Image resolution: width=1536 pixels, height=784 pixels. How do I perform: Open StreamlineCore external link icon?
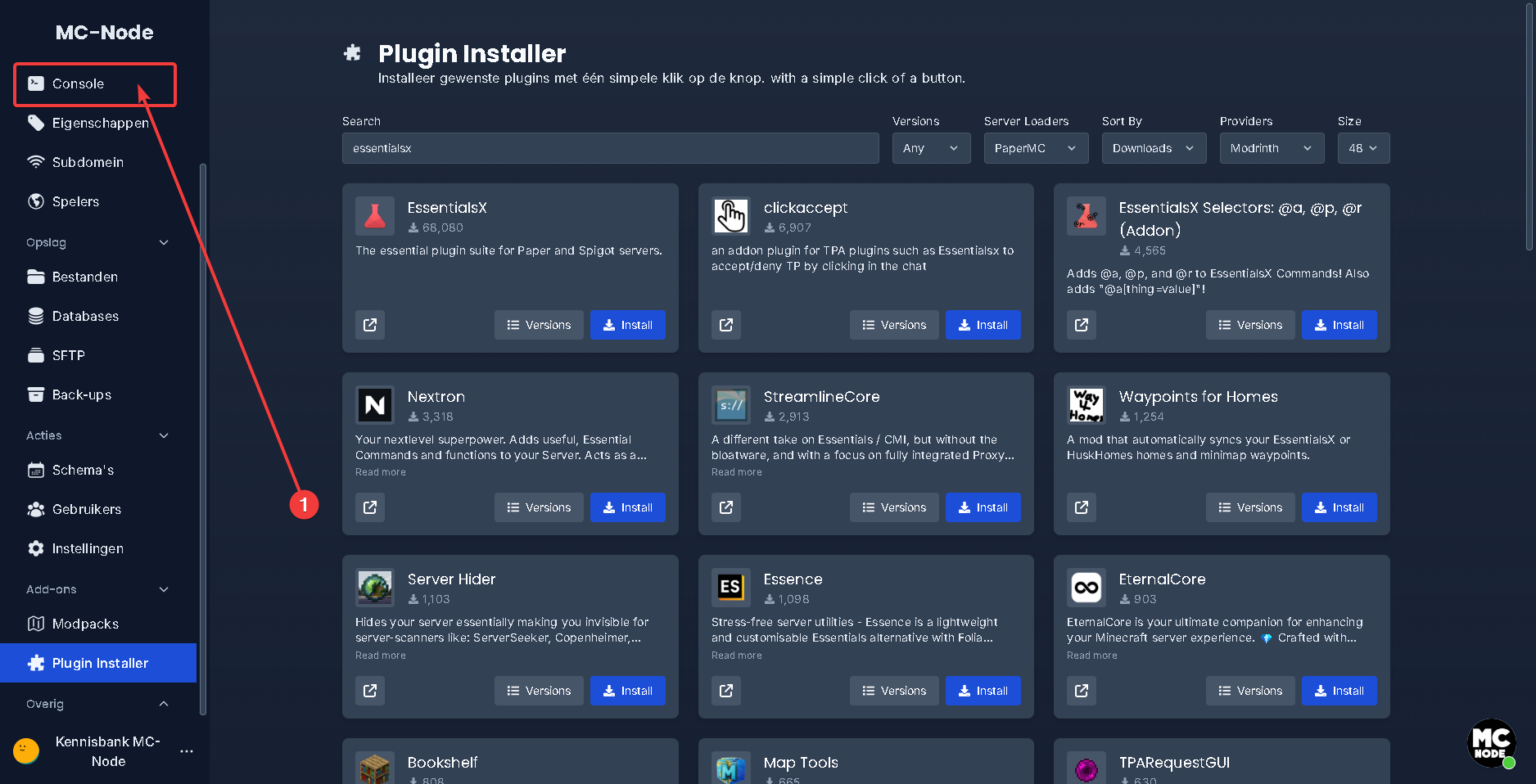(726, 507)
